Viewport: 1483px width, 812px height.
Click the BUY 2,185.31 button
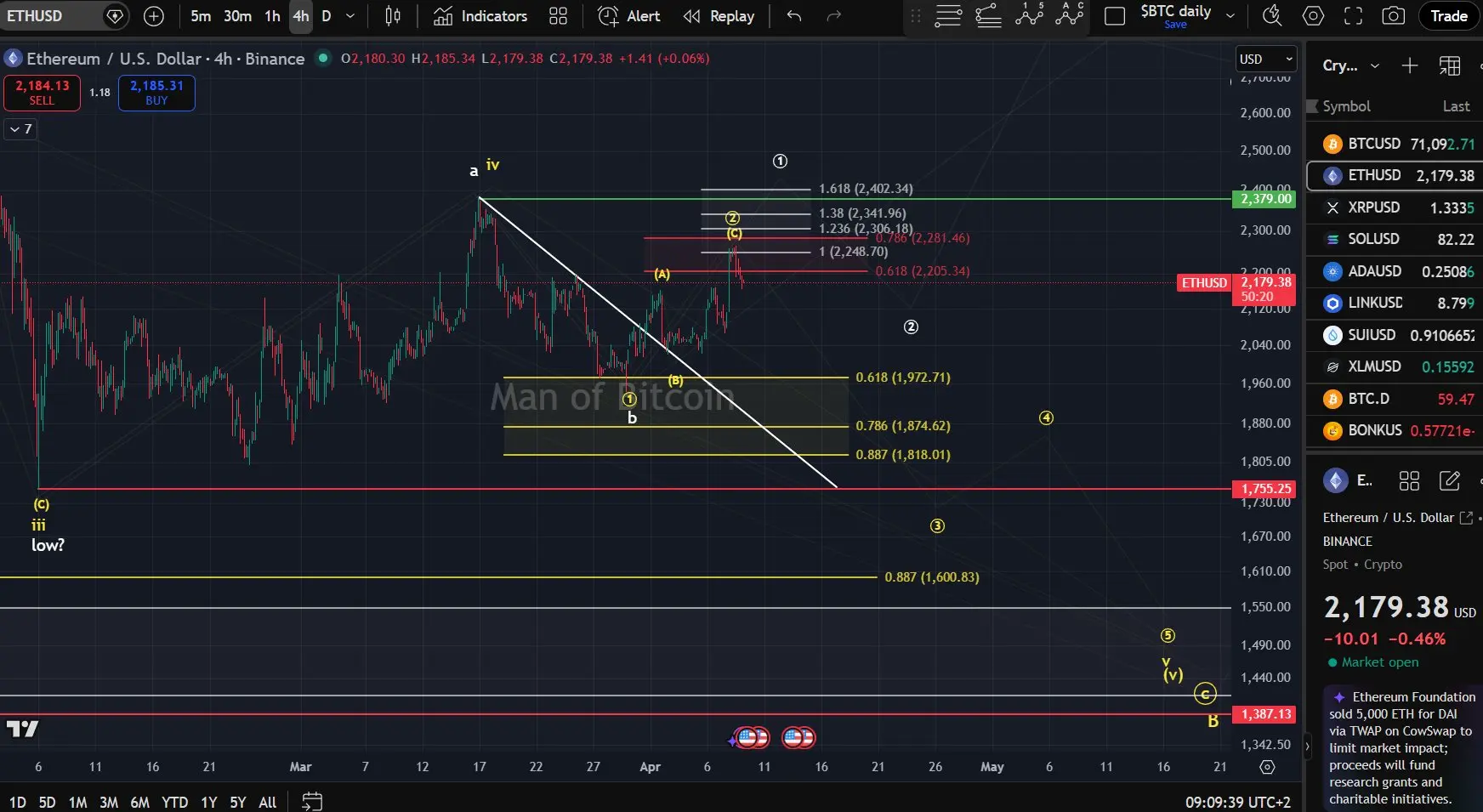pos(156,93)
